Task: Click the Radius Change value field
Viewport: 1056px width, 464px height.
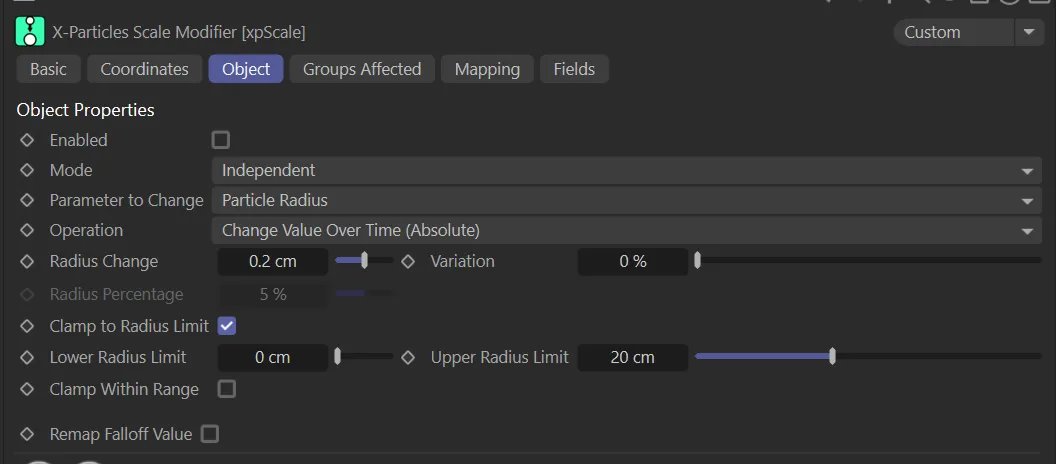Action: click(x=273, y=261)
